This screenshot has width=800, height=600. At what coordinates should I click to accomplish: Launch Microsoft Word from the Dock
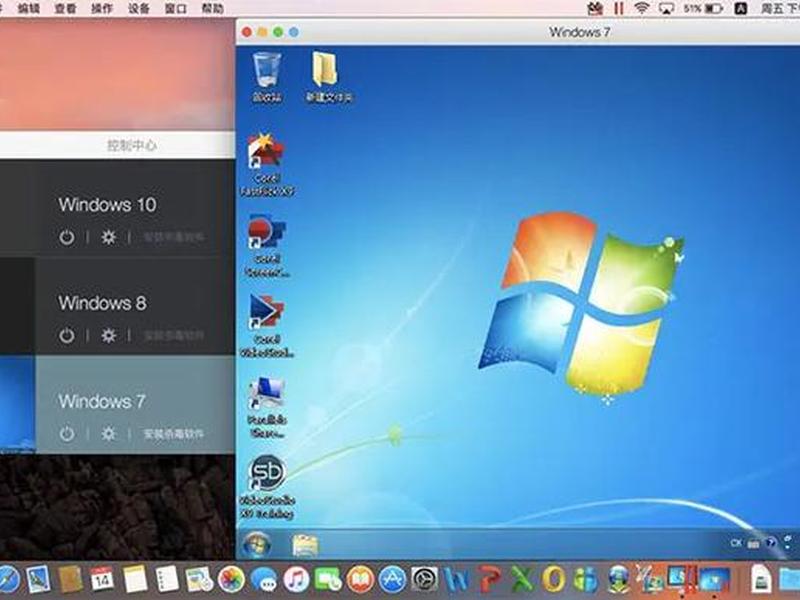click(x=456, y=580)
